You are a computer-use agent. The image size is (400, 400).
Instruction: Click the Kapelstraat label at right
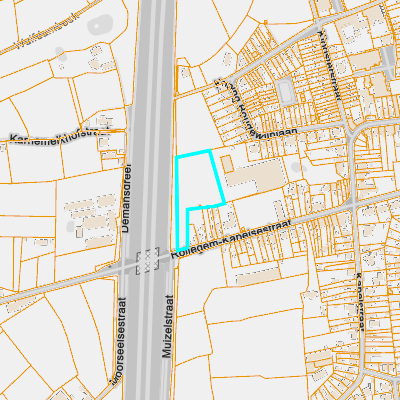(360, 302)
